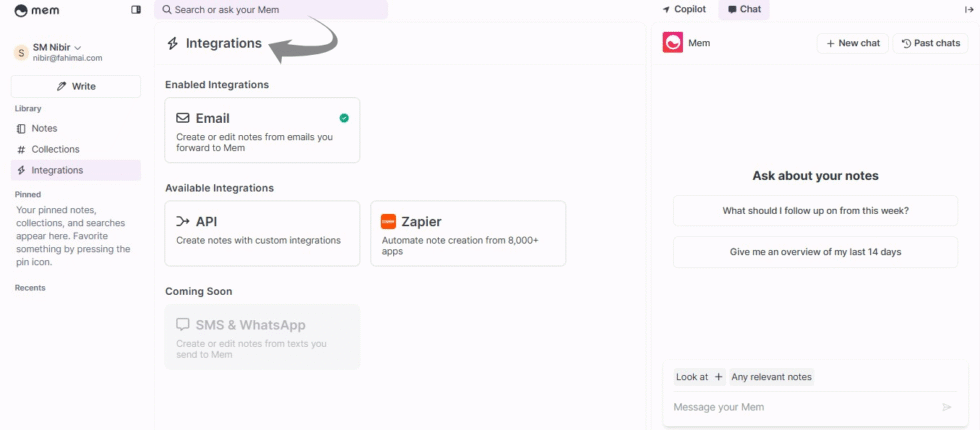Image resolution: width=980 pixels, height=430 pixels.
Task: Open the enabled Email integration card
Action: 262,130
